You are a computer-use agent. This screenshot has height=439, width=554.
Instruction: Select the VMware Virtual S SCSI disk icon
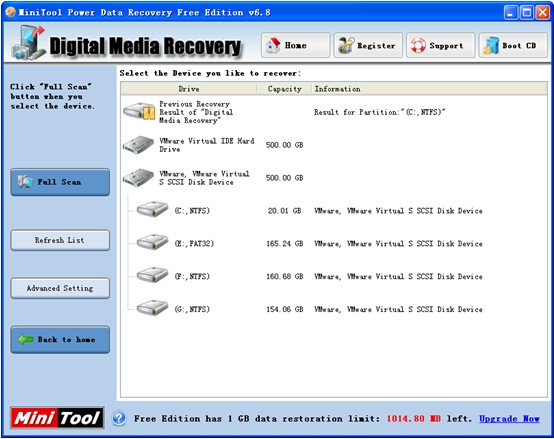click(138, 178)
